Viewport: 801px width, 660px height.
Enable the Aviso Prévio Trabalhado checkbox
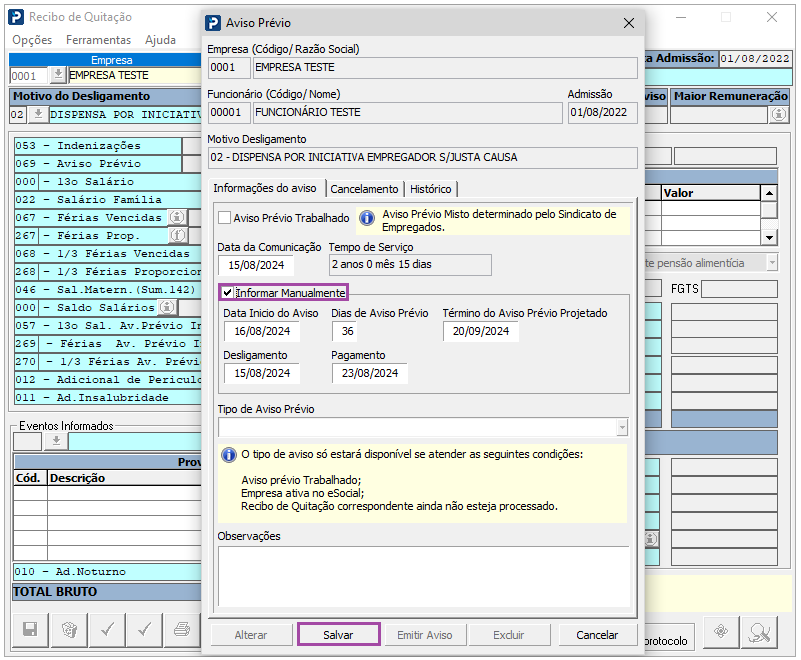(224, 218)
